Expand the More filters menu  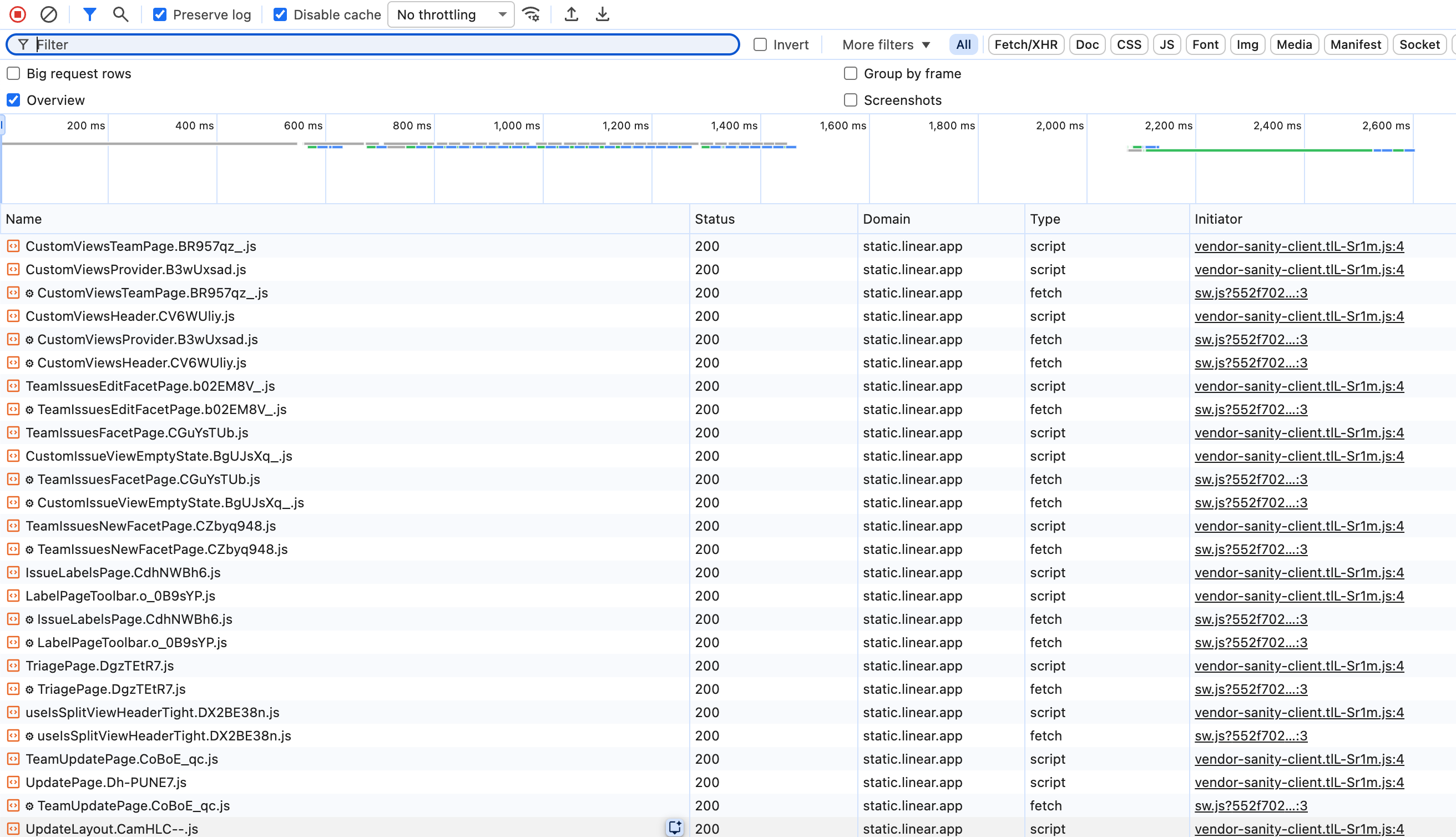click(x=884, y=44)
